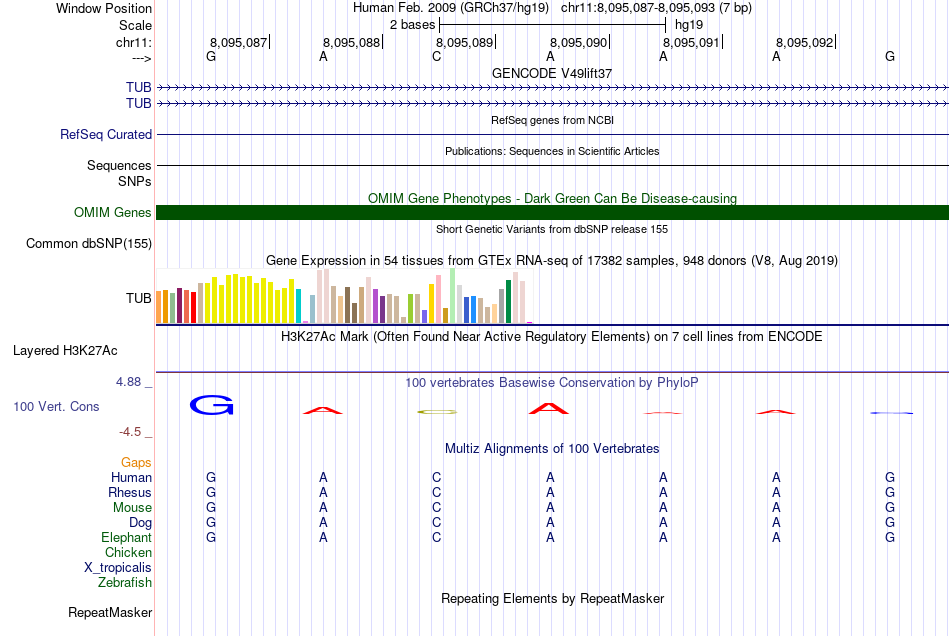Click base C in the Elephant alignment row
The height and width of the screenshot is (636, 950).
[x=437, y=537]
